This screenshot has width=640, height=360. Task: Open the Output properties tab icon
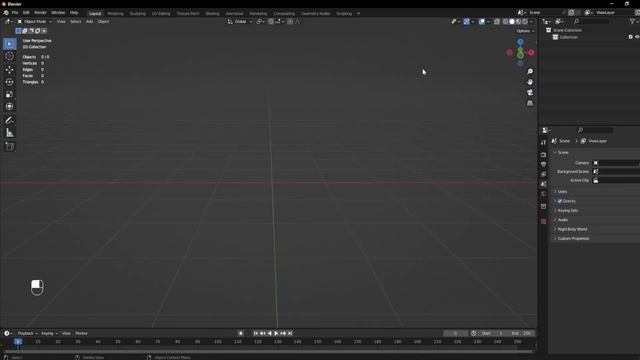point(543,164)
